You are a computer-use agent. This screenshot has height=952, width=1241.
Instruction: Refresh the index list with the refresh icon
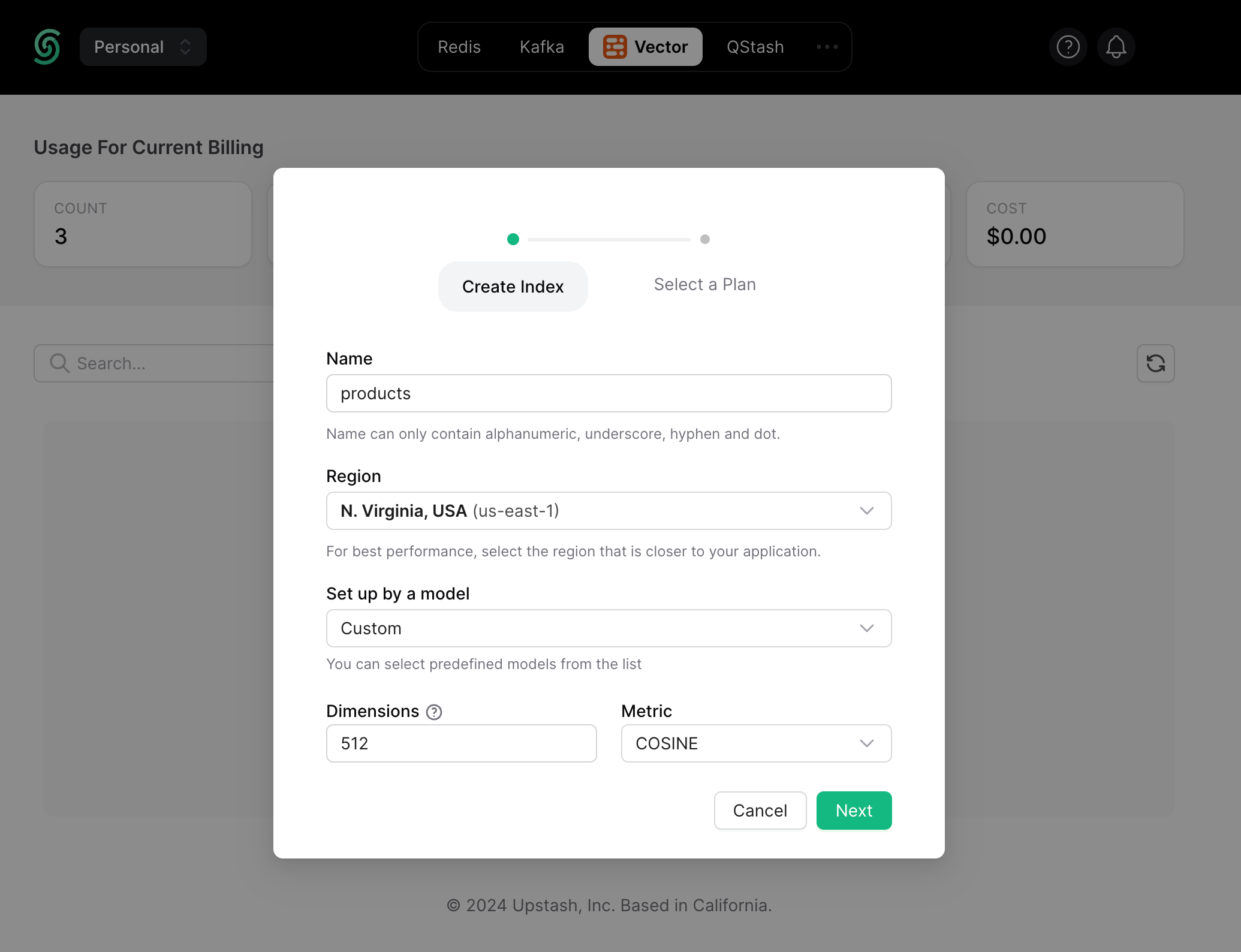click(x=1155, y=363)
